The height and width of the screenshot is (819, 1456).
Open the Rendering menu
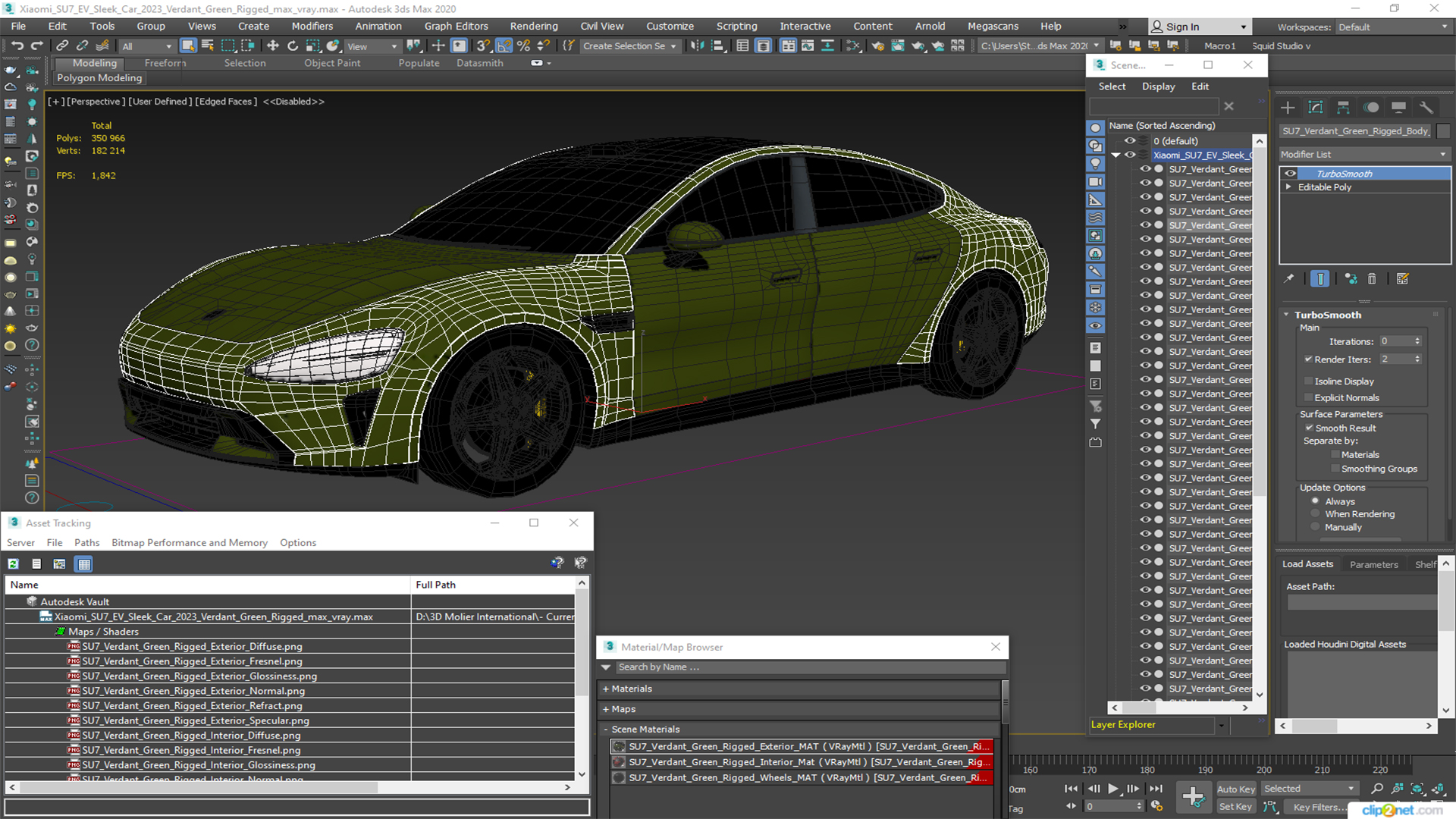[534, 26]
